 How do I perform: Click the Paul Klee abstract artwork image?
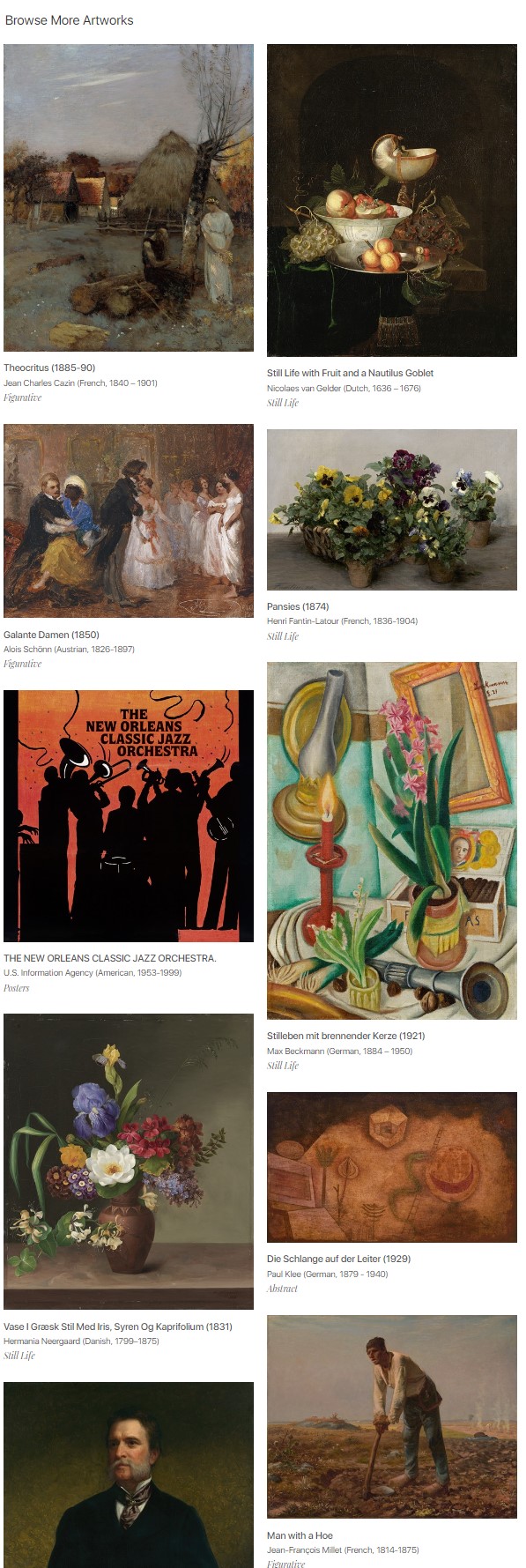[x=392, y=1167]
